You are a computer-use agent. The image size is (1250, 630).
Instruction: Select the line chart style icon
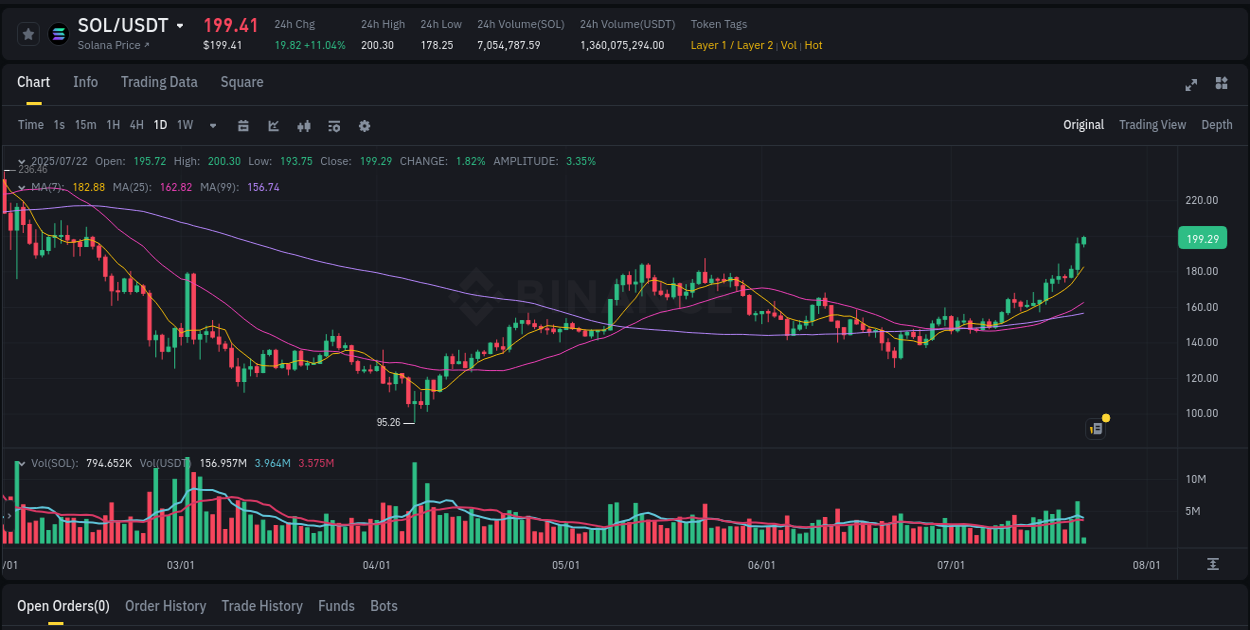(272, 125)
